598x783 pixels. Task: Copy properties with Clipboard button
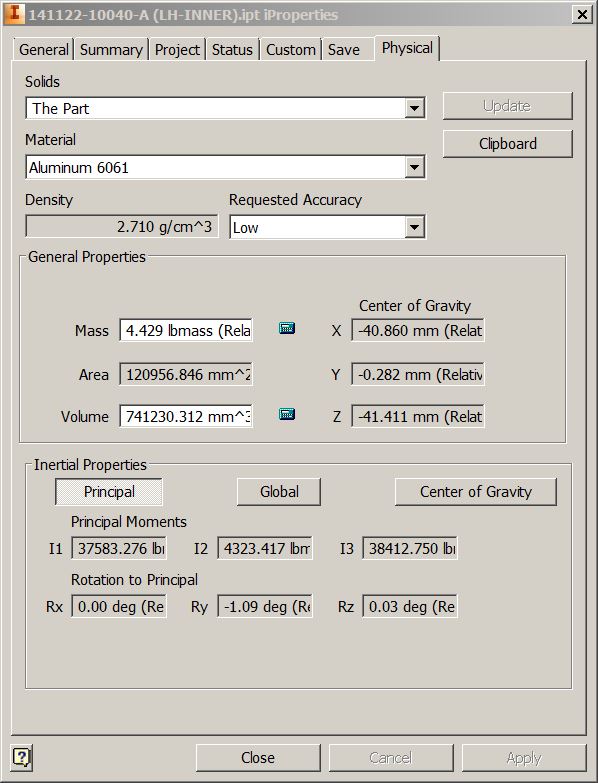[x=507, y=144]
